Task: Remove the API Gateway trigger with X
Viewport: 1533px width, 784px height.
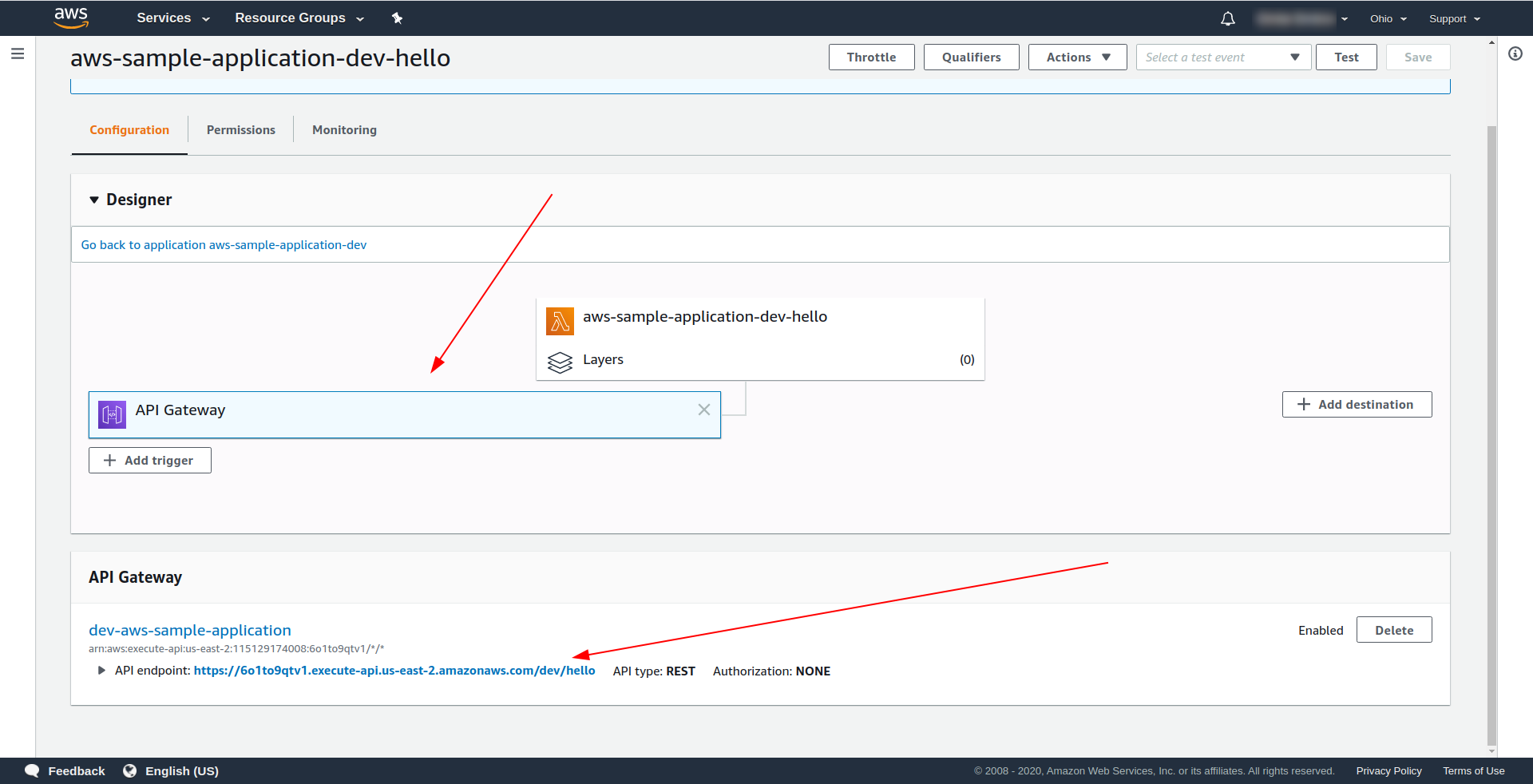Action: [704, 410]
